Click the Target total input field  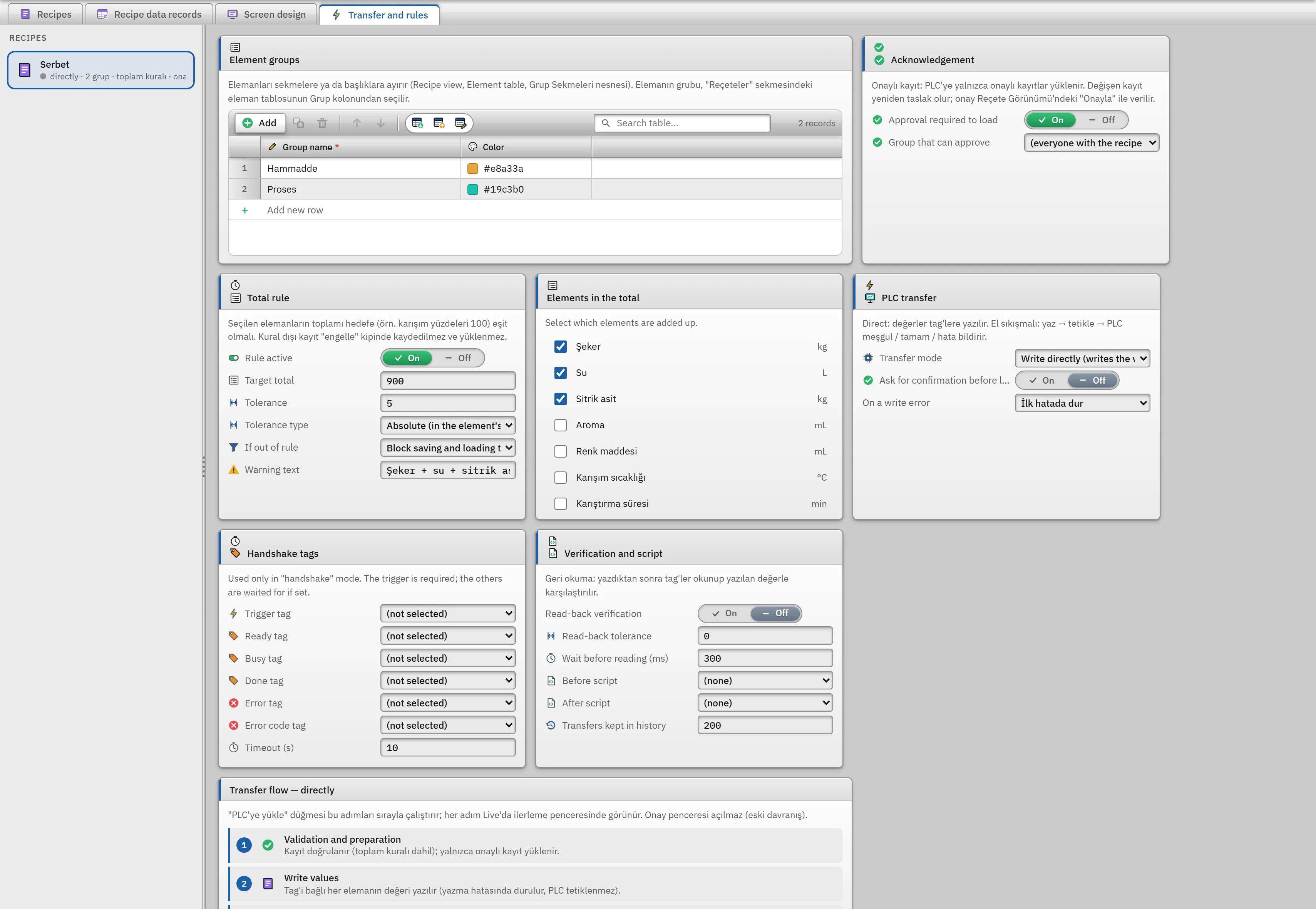448,381
